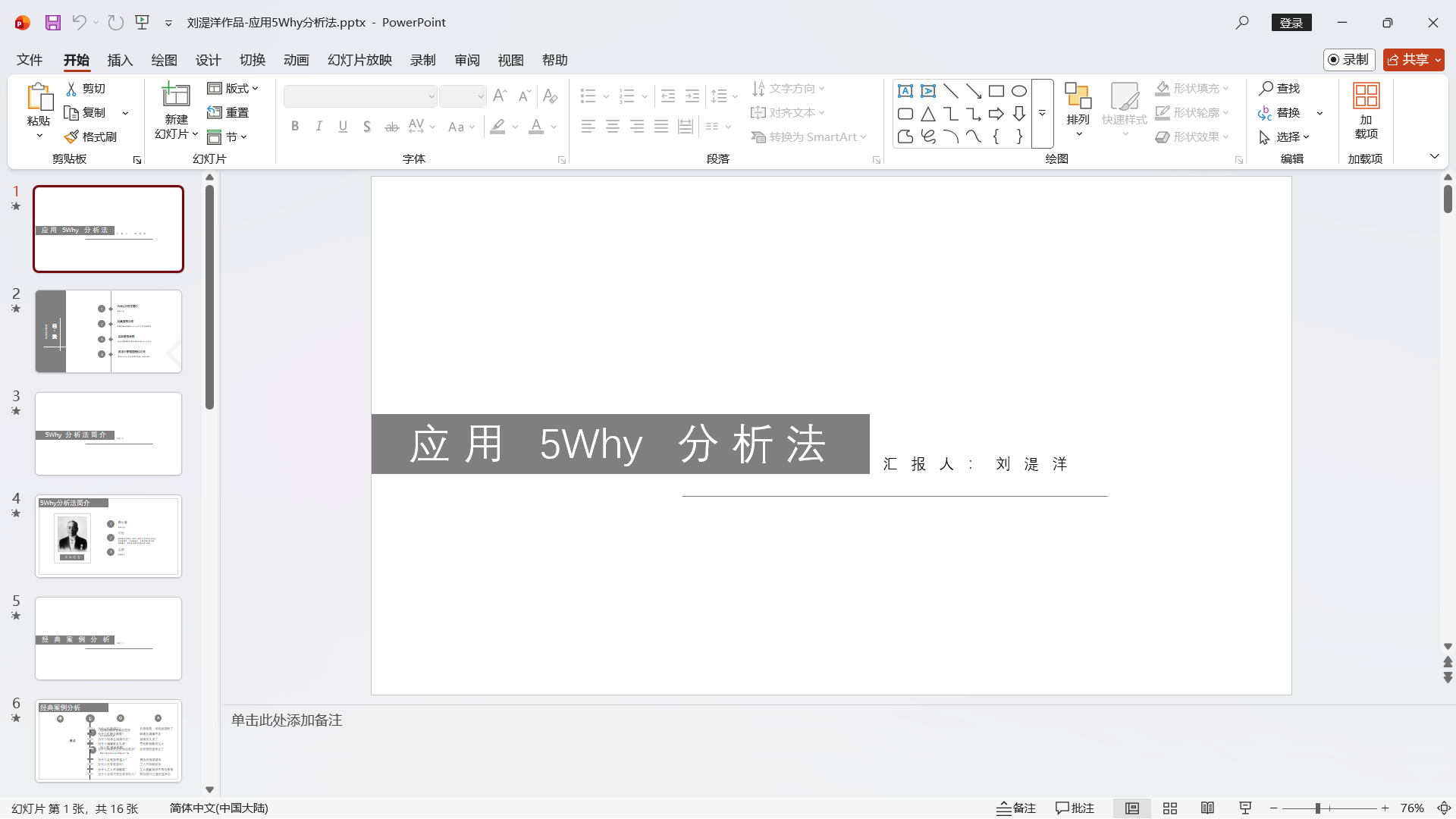Click the Format Painter brush icon

pos(71,137)
